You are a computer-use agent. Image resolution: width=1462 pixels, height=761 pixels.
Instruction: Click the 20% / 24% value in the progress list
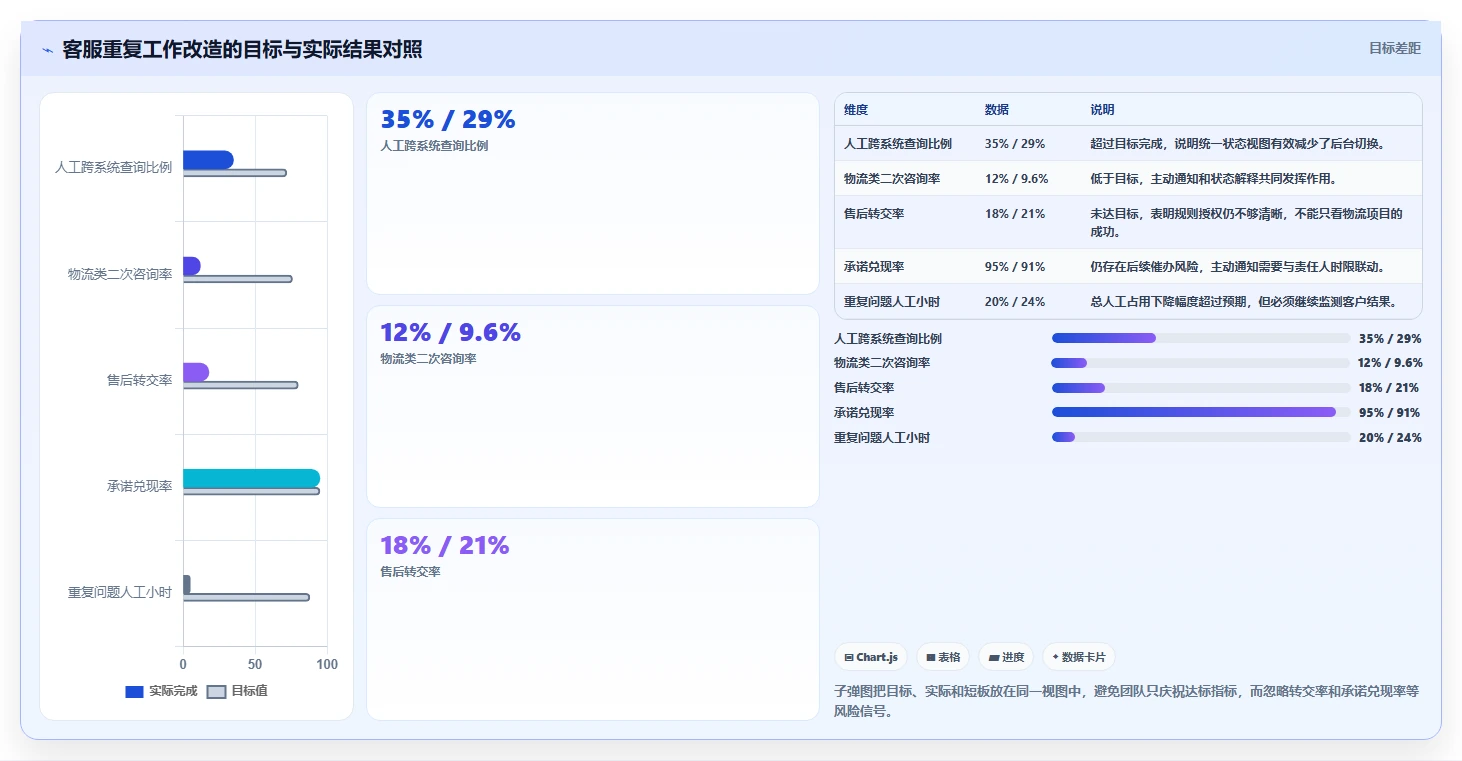click(x=1390, y=438)
